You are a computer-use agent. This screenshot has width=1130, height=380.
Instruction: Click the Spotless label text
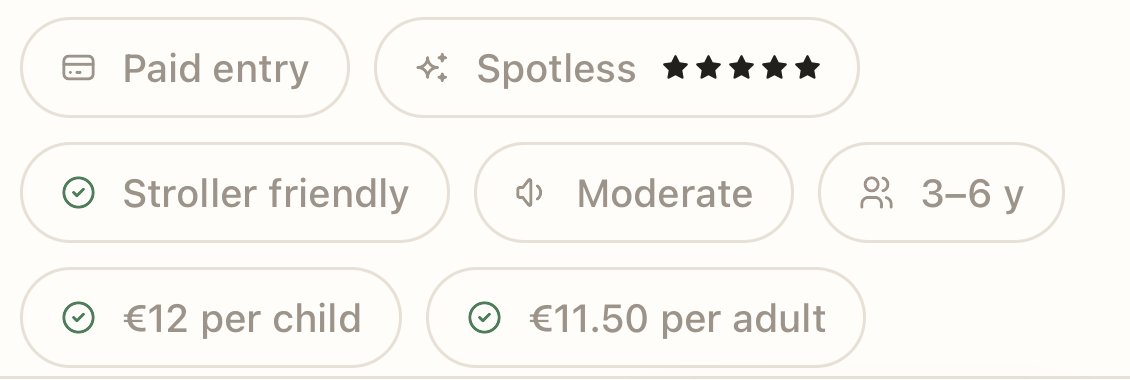[556, 69]
